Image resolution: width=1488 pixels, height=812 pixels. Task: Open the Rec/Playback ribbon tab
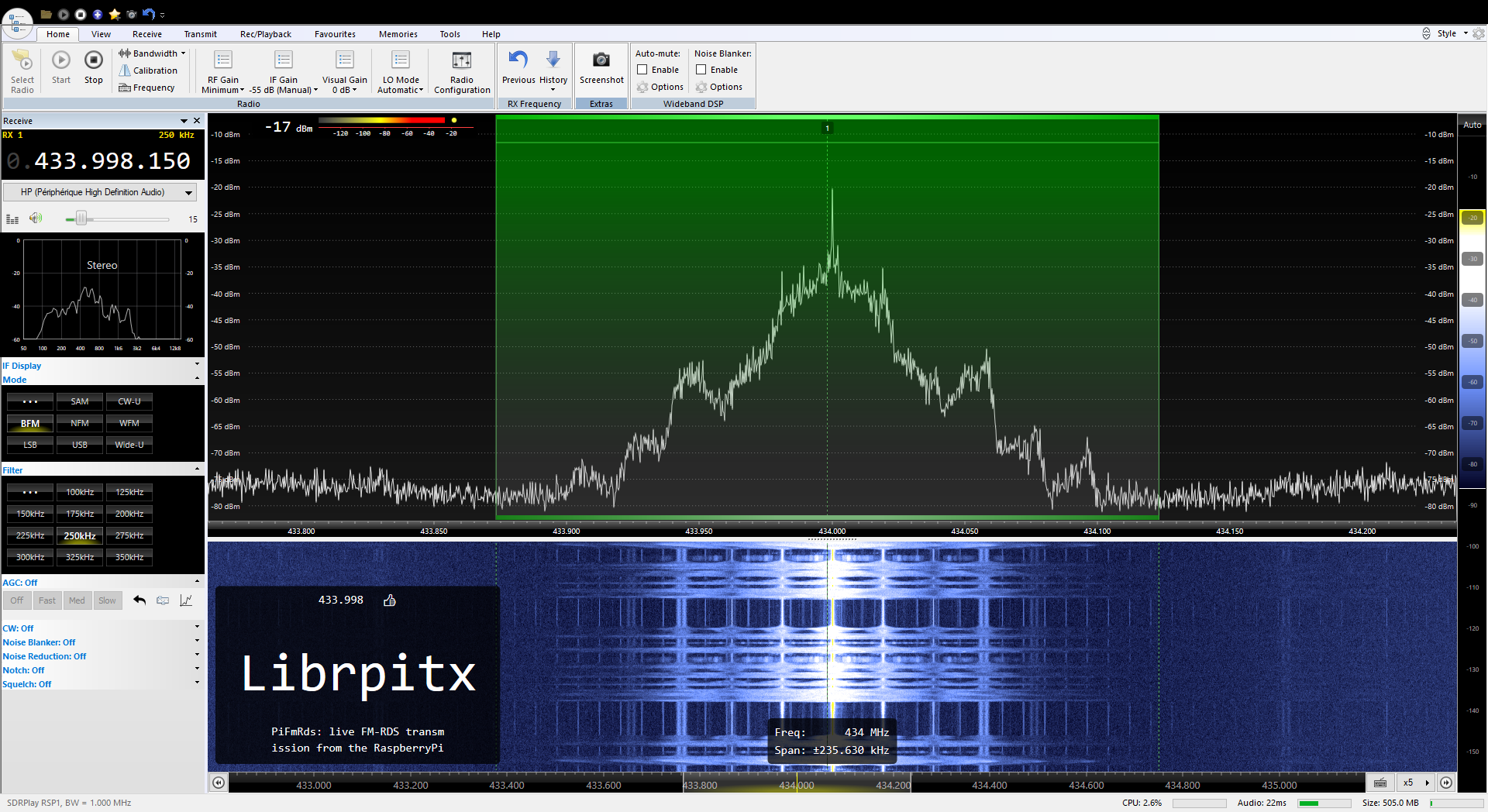click(x=266, y=34)
